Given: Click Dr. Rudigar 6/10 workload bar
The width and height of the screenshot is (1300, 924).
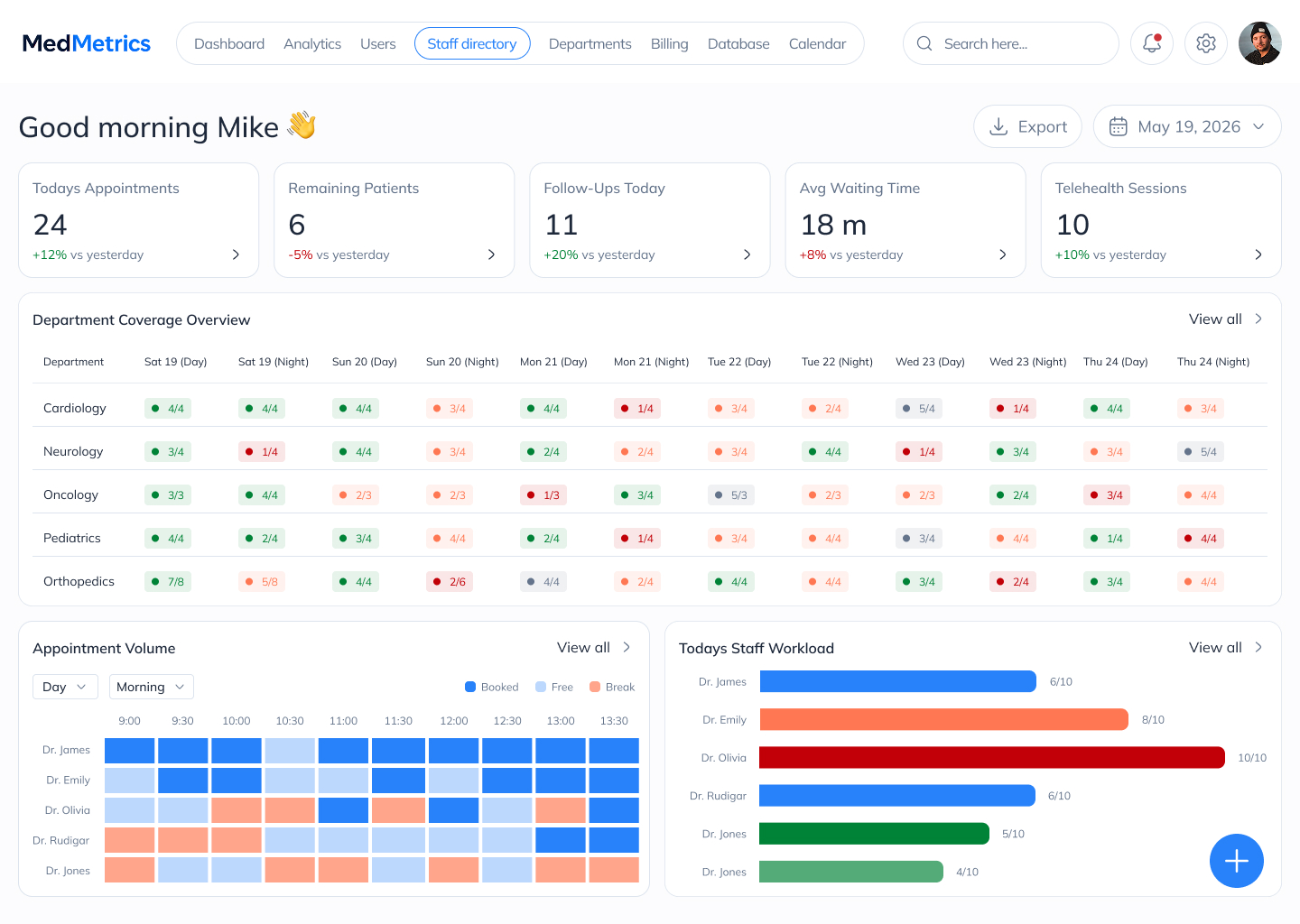Looking at the screenshot, I should pos(897,795).
